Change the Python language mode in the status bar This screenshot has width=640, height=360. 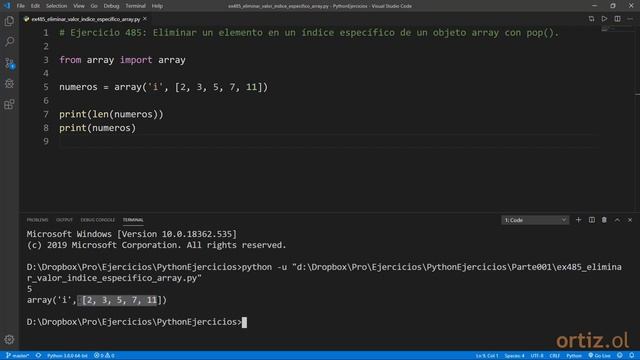click(x=574, y=356)
